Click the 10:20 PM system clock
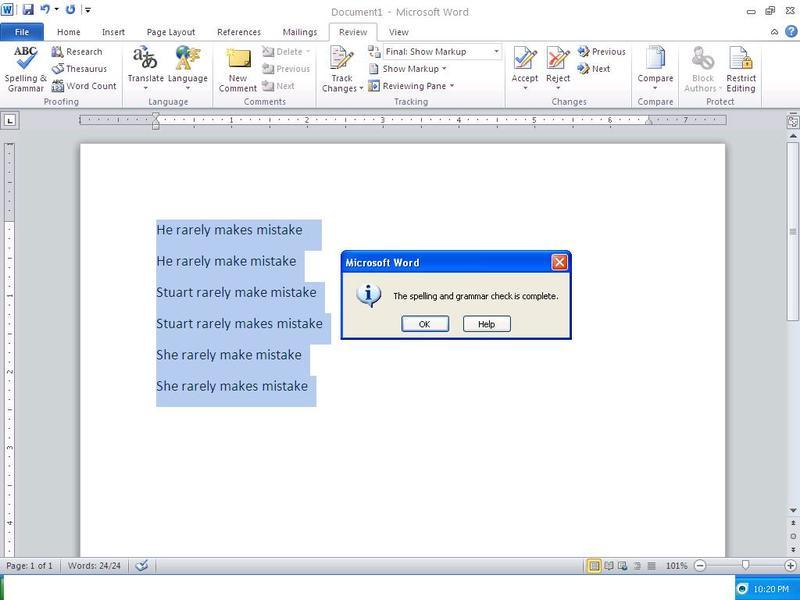Viewport: 800px width, 600px height. click(770, 589)
